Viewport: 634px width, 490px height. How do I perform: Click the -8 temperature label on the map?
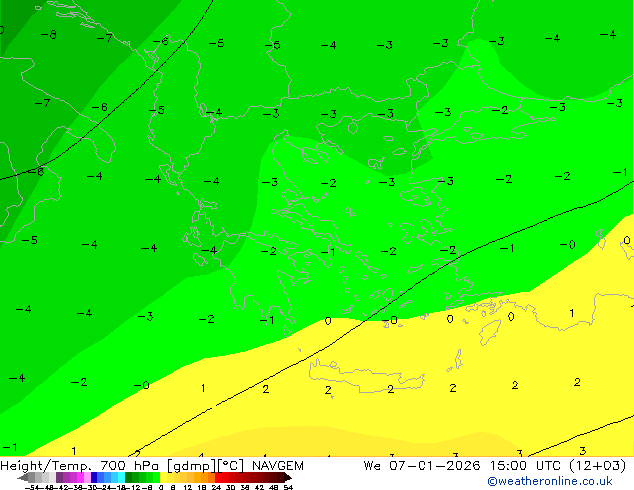(x=49, y=35)
